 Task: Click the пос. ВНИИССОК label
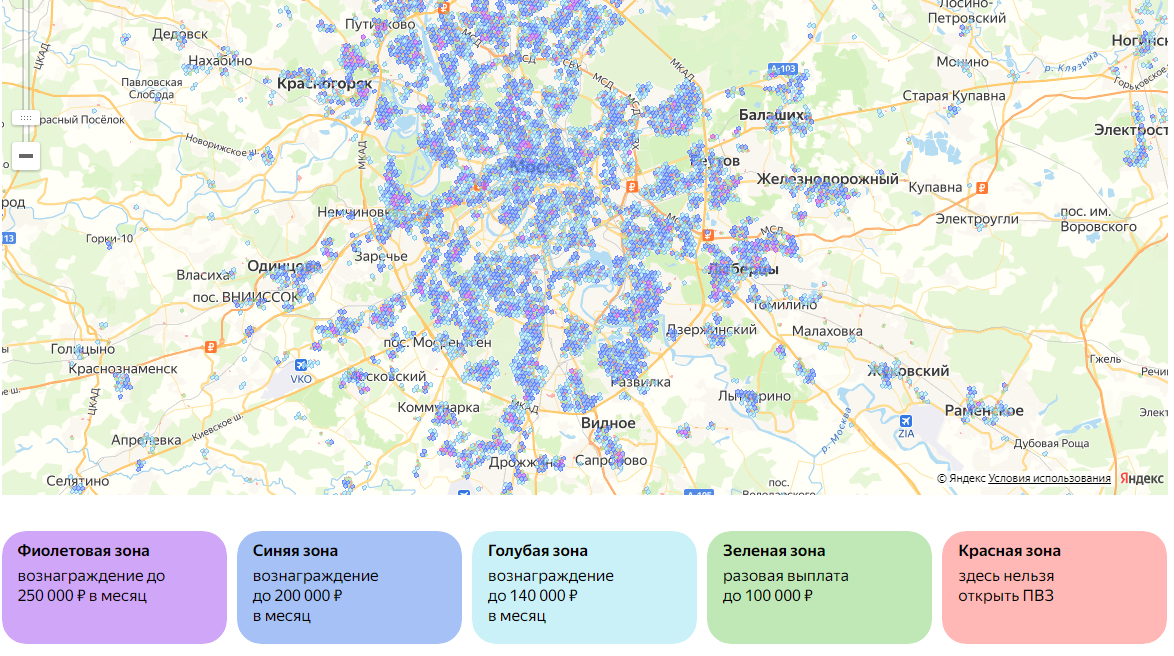[x=246, y=297]
